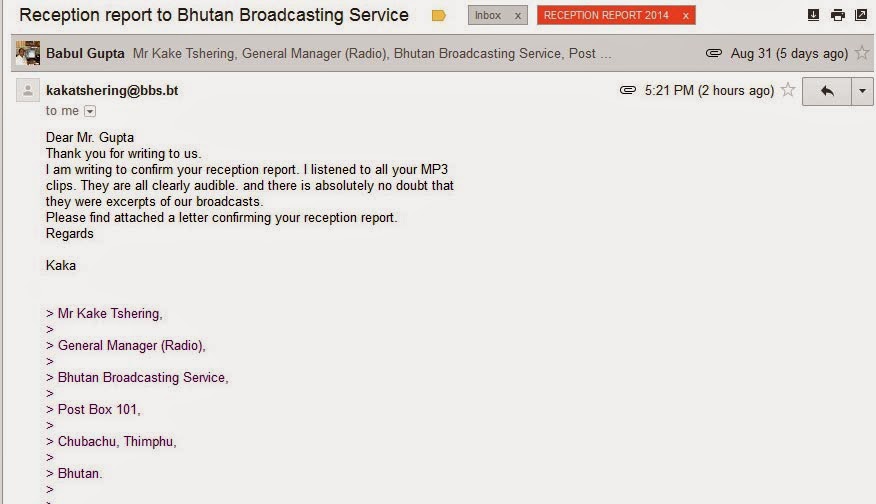Open the more options dropdown beside Reply
Image resolution: width=876 pixels, height=504 pixels.
(x=862, y=91)
